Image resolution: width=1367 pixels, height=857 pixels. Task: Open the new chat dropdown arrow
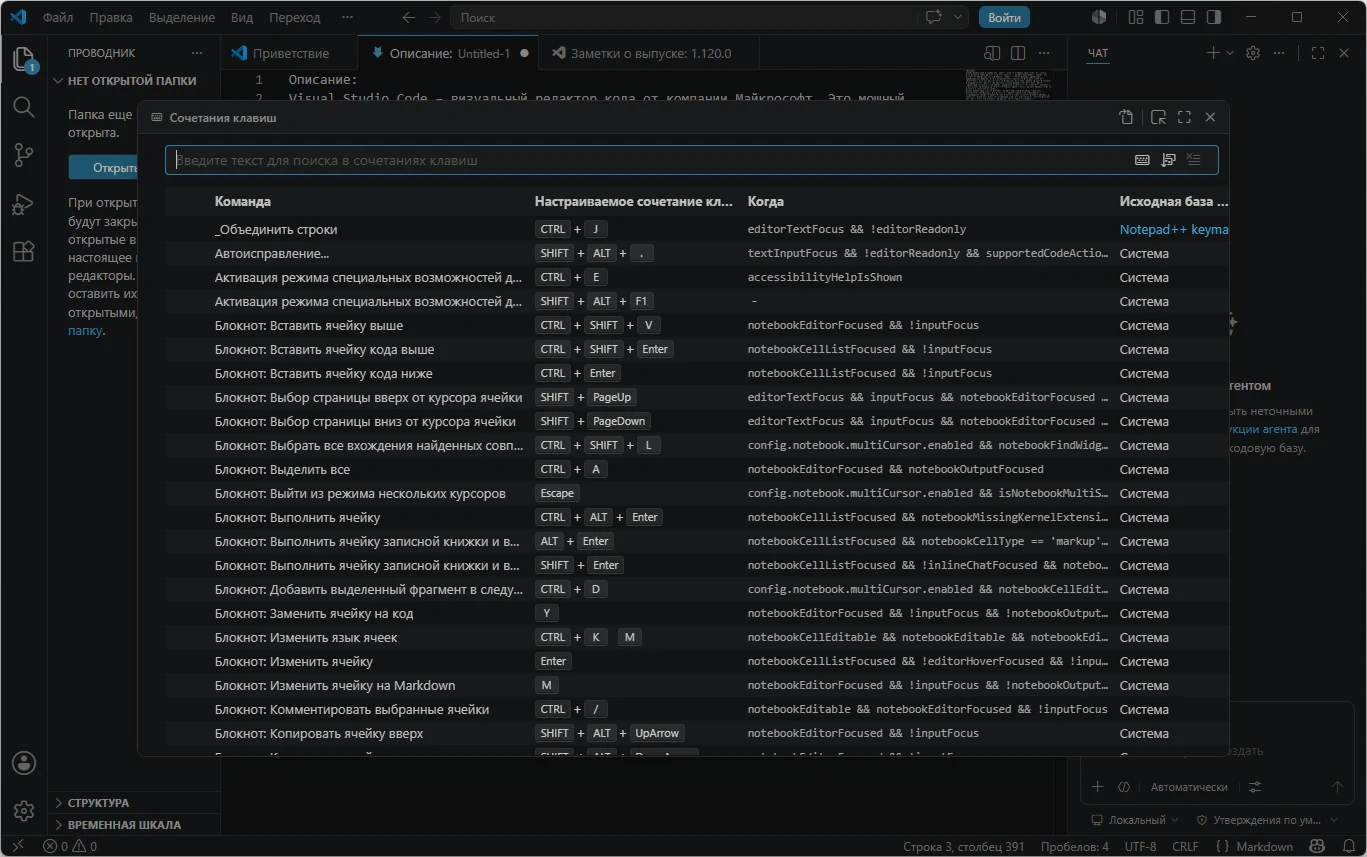coord(1230,53)
